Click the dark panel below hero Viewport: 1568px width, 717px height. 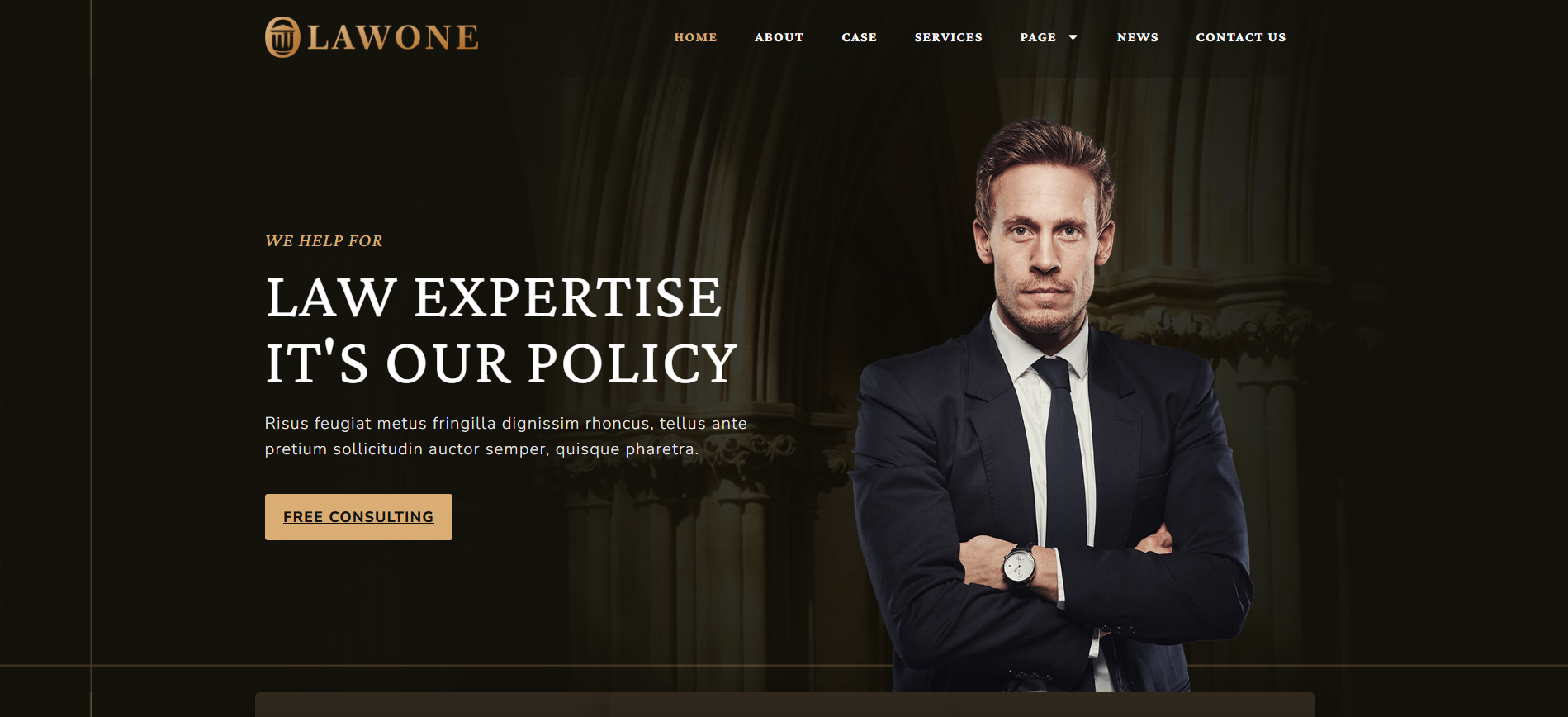click(784, 705)
